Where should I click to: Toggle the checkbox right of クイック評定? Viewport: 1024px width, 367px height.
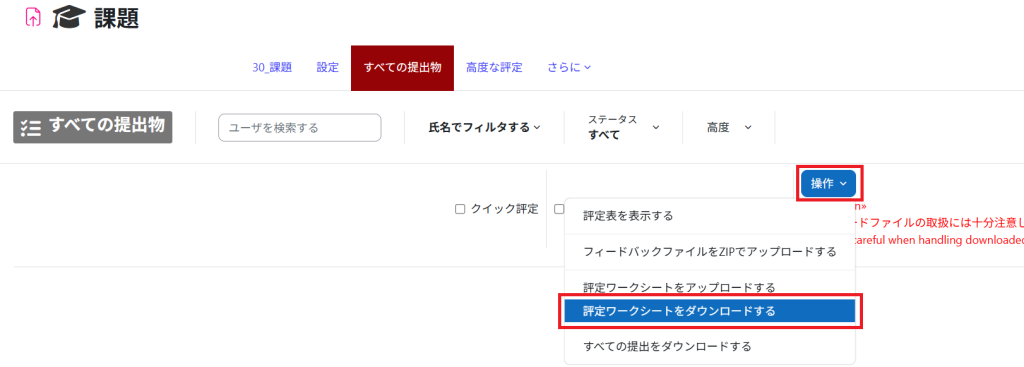point(559,209)
